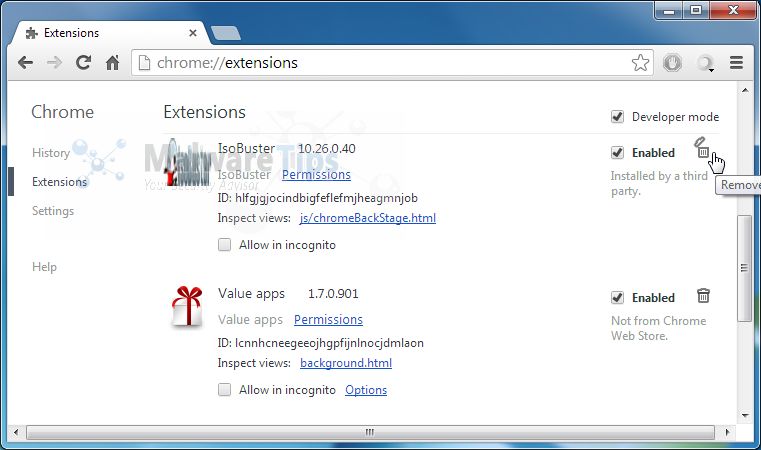The height and width of the screenshot is (450, 761).
Task: Tick Allow in incognito for IsoBuster
Action: click(x=224, y=245)
